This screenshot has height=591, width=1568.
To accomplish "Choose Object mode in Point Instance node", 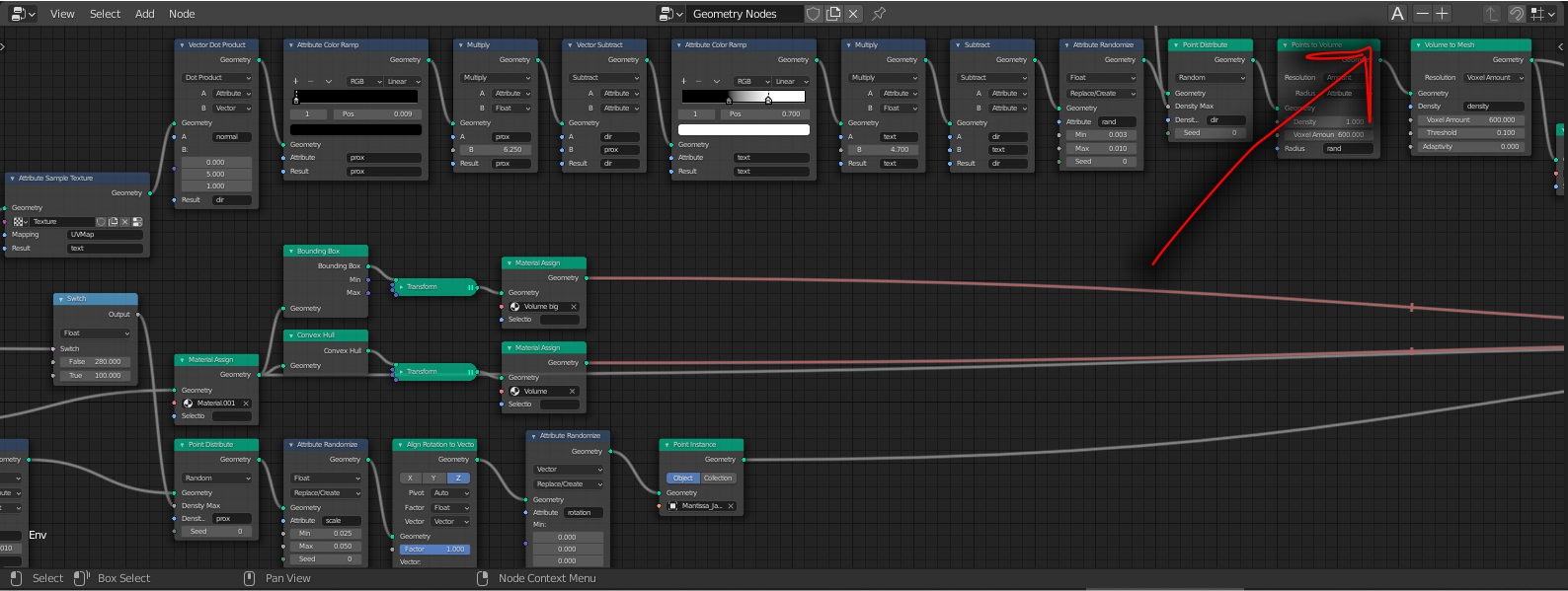I will pyautogui.click(x=683, y=479).
